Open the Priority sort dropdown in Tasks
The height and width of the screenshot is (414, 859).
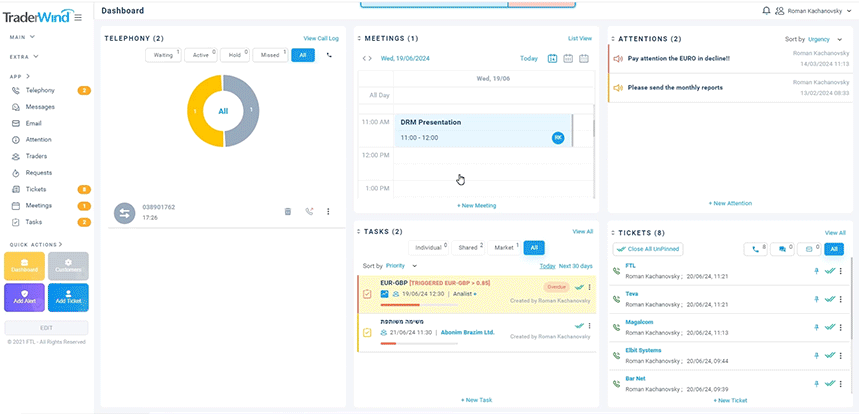point(400,266)
